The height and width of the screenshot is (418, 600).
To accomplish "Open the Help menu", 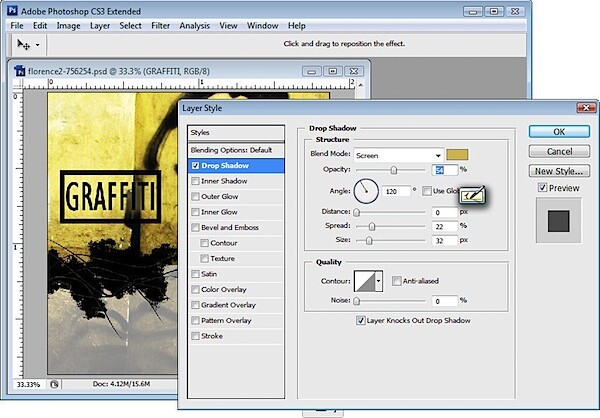I will pos(297,26).
